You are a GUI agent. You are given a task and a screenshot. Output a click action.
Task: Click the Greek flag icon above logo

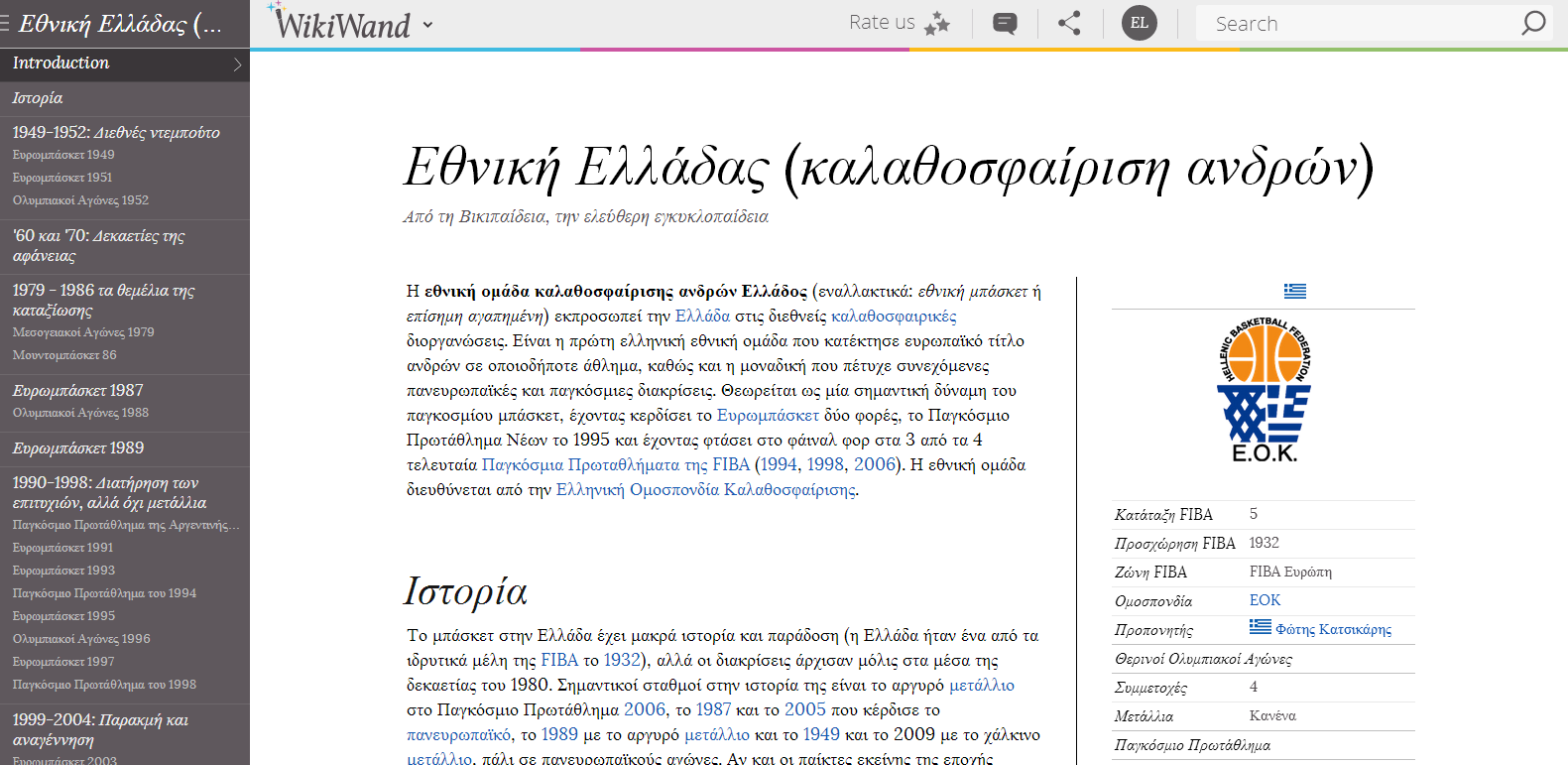click(x=1294, y=291)
